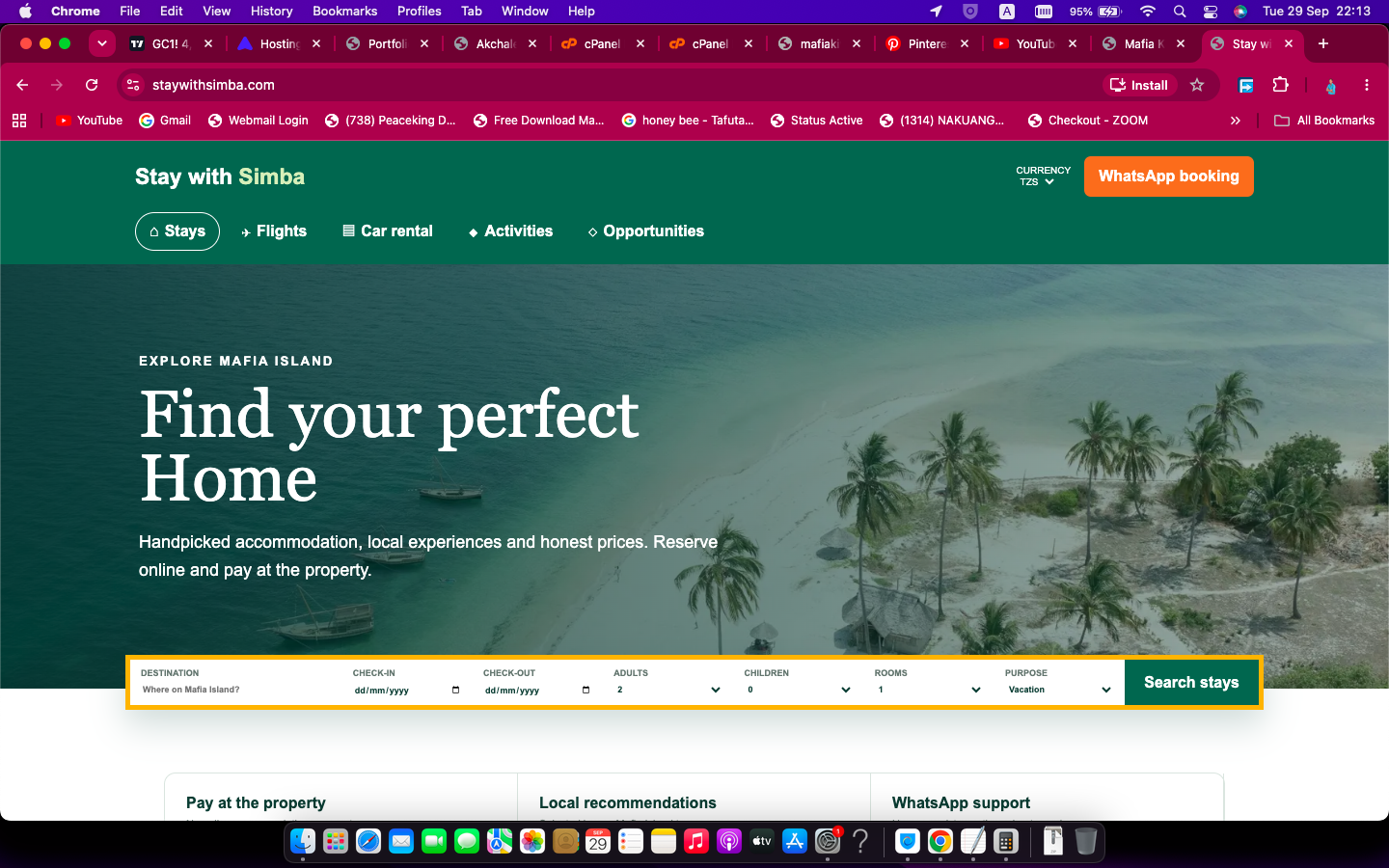Viewport: 1389px width, 868px height.
Task: Switch to the Car rental tab
Action: coord(388,231)
